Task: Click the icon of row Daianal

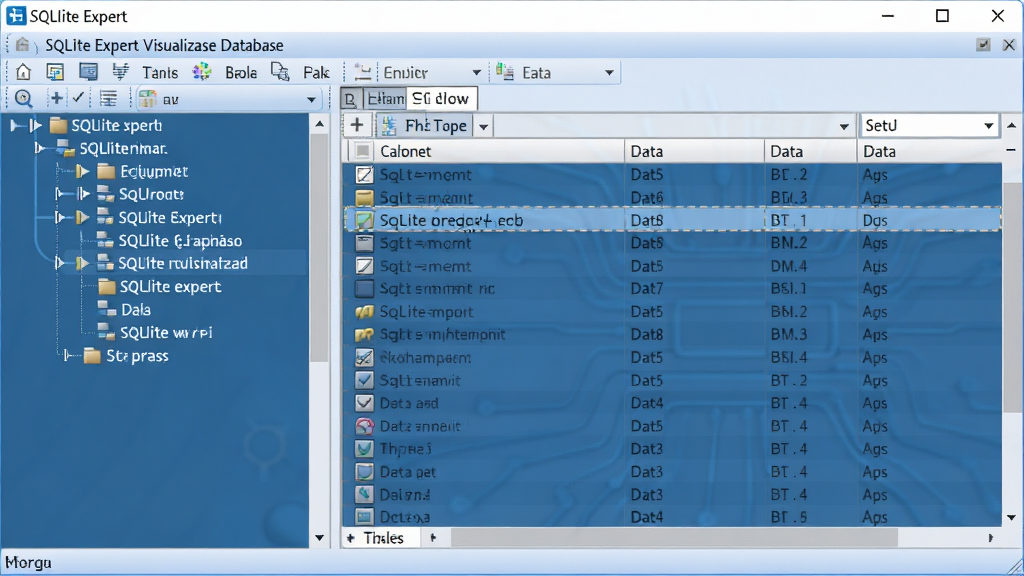Action: click(364, 495)
